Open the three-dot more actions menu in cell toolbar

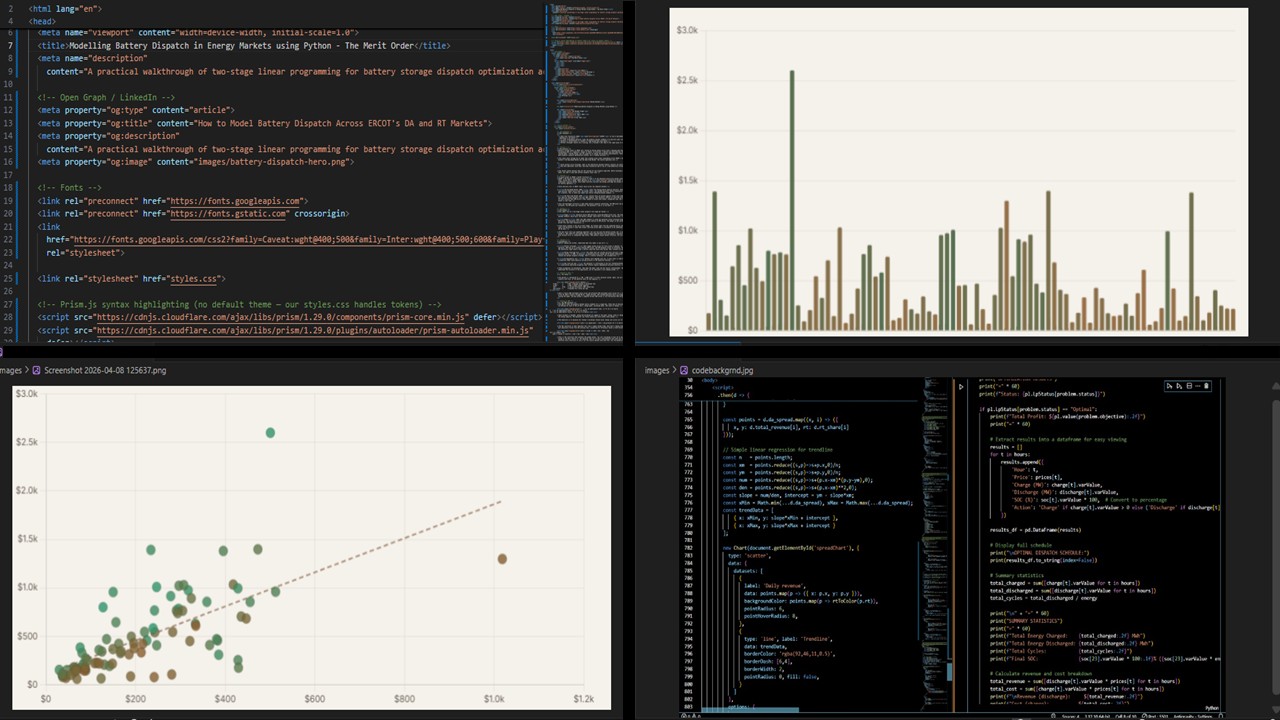tap(1197, 386)
